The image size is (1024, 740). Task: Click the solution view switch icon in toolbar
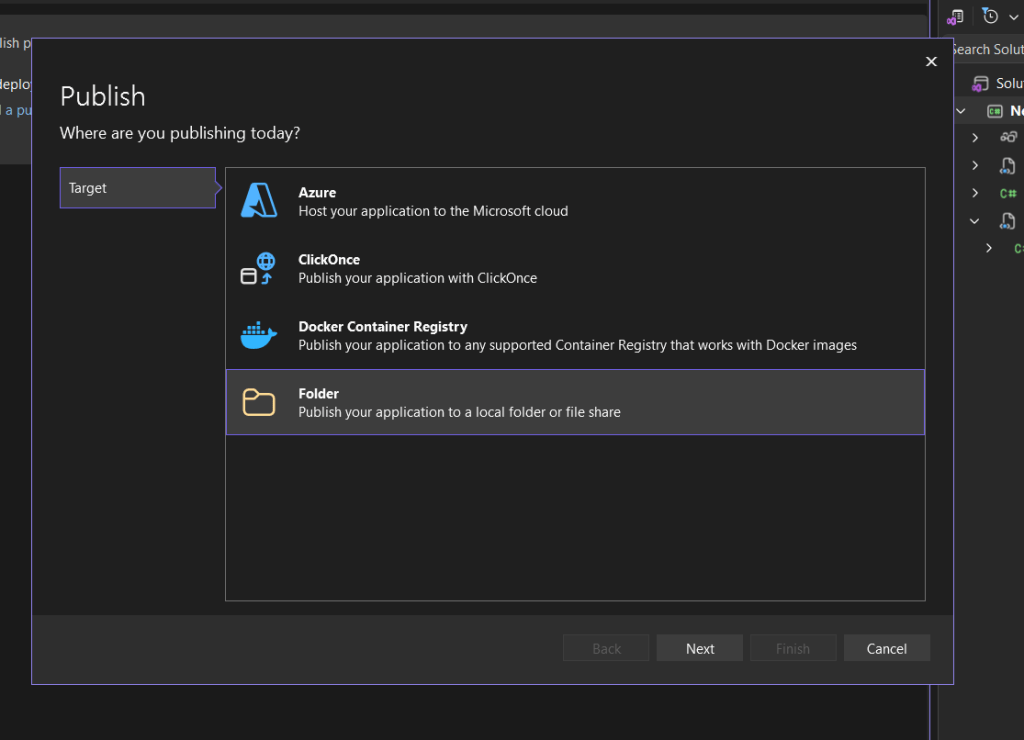pos(957,16)
